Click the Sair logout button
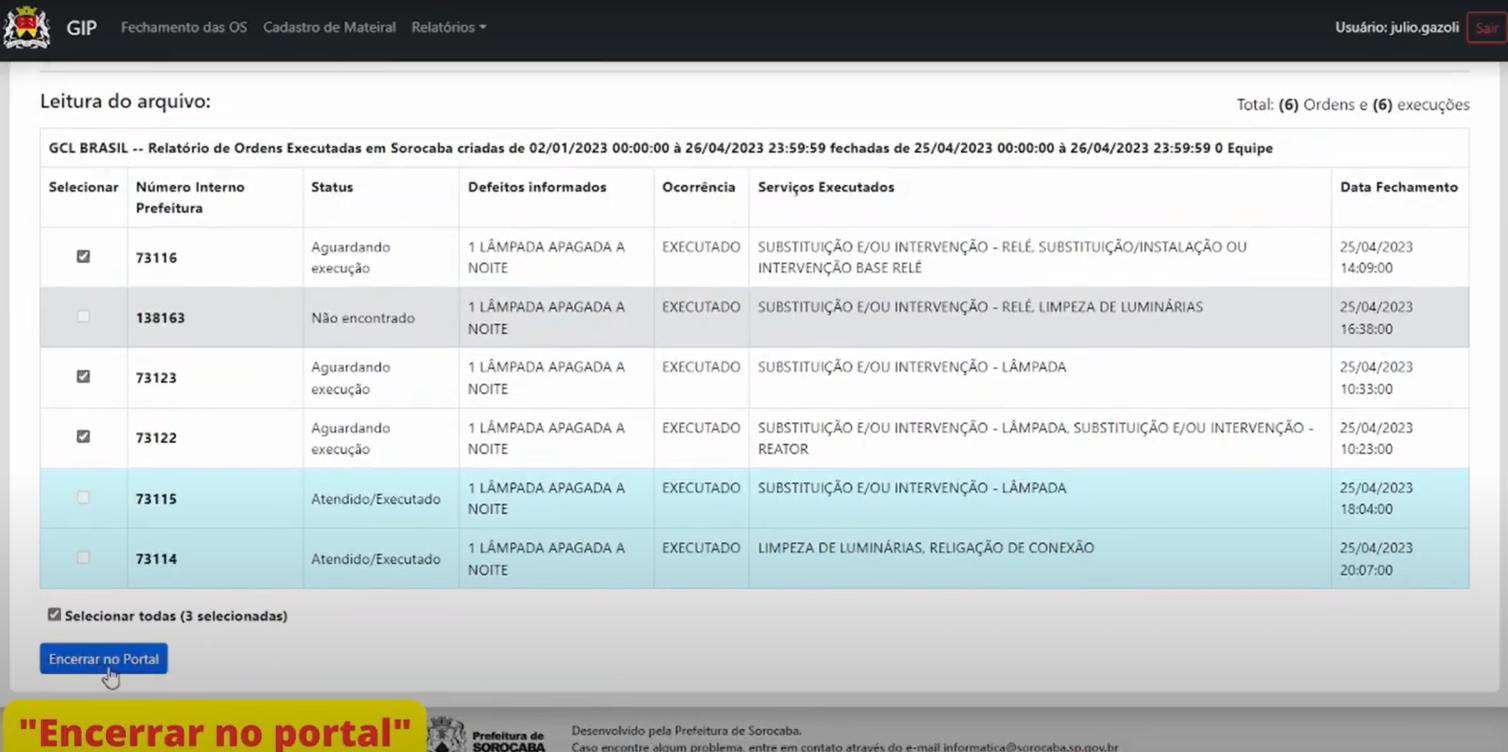The image size is (1508, 752). pos(1486,29)
